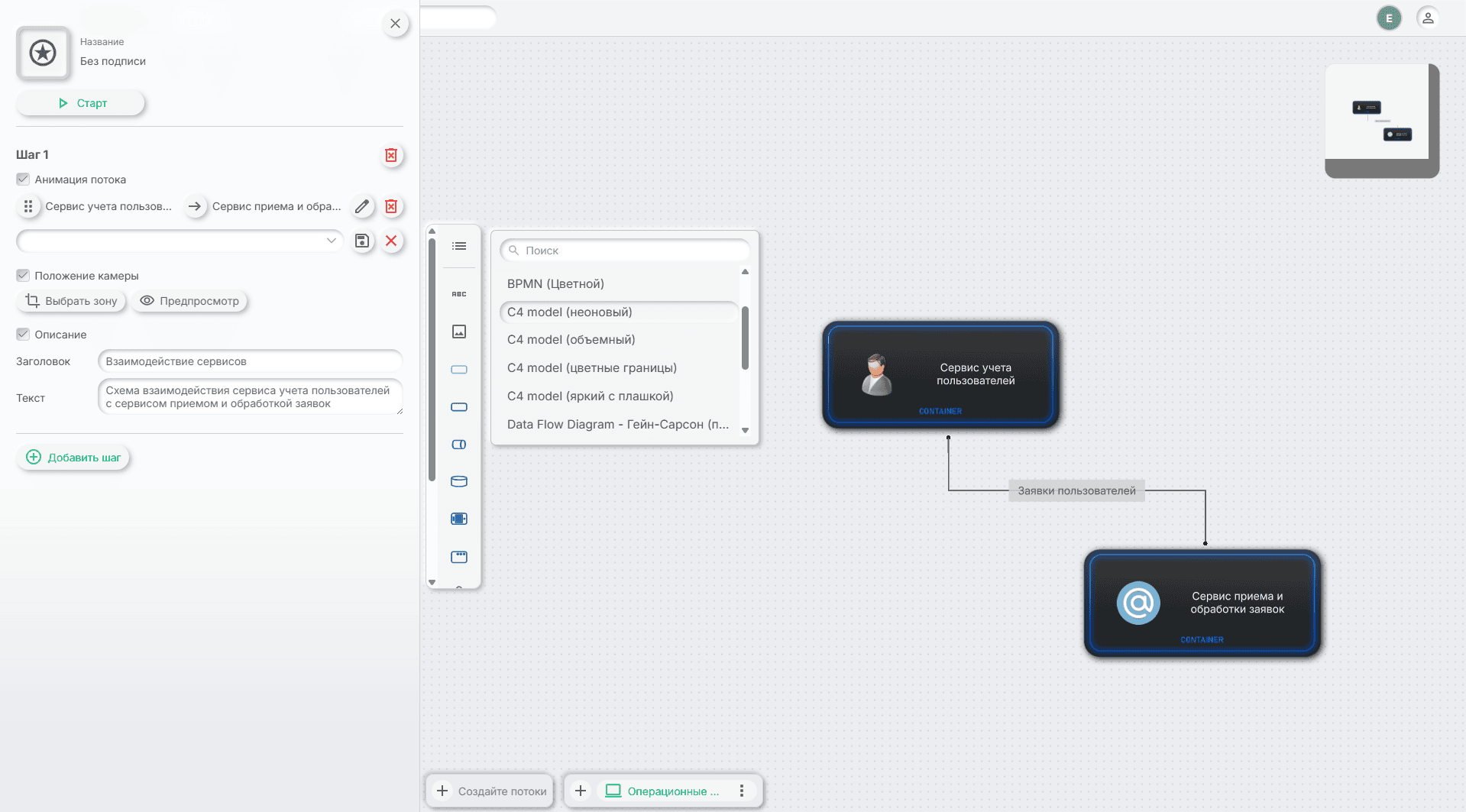Pick the ABC text shape tool
This screenshot has width=1466, height=812.
[x=459, y=294]
